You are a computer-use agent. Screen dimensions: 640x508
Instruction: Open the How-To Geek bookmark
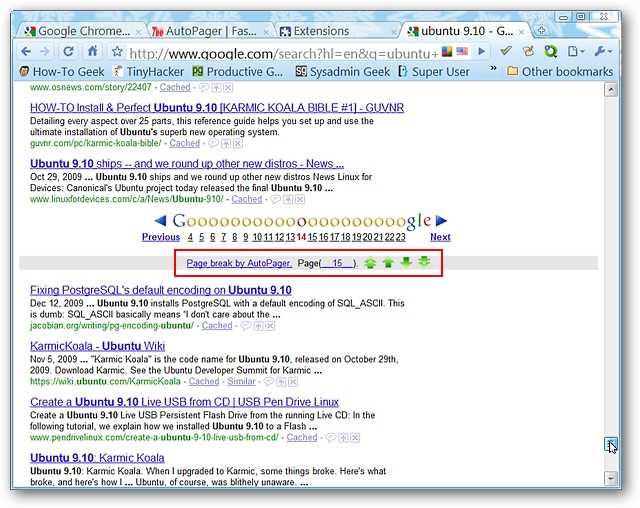62,72
